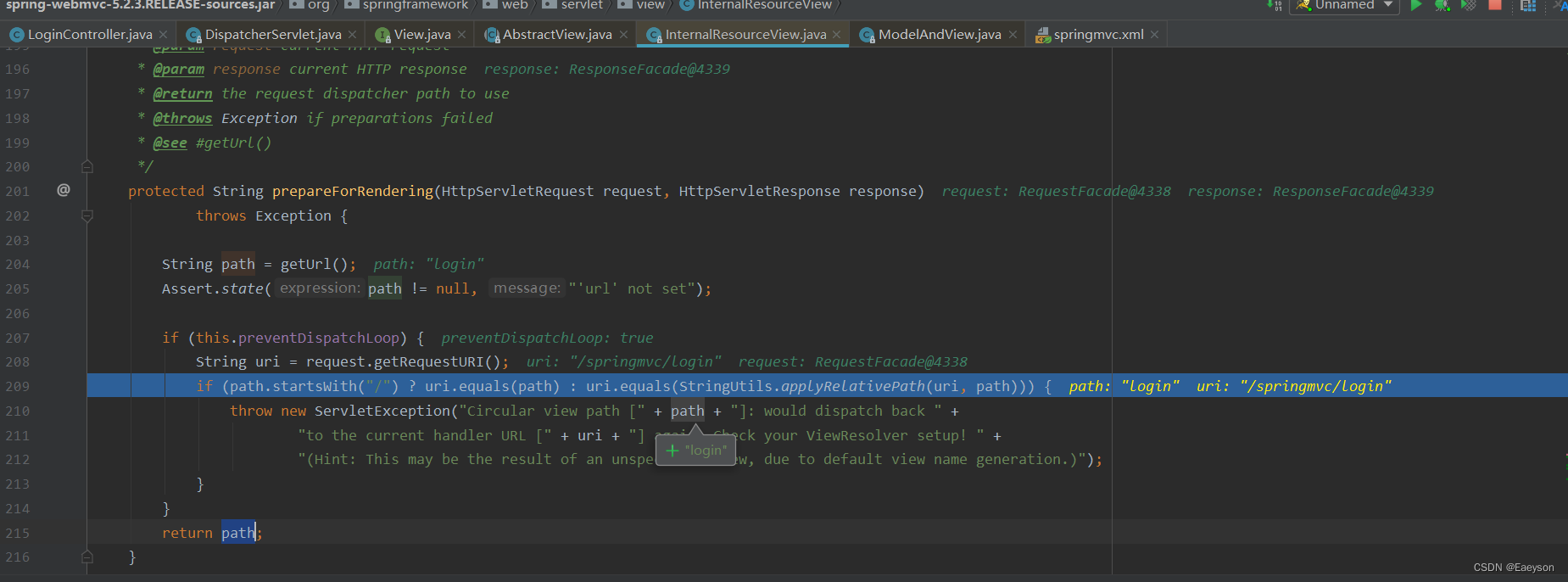Viewport: 1568px width, 582px height.
Task: Click the @see Javadoc tag
Action: pyautogui.click(x=170, y=143)
